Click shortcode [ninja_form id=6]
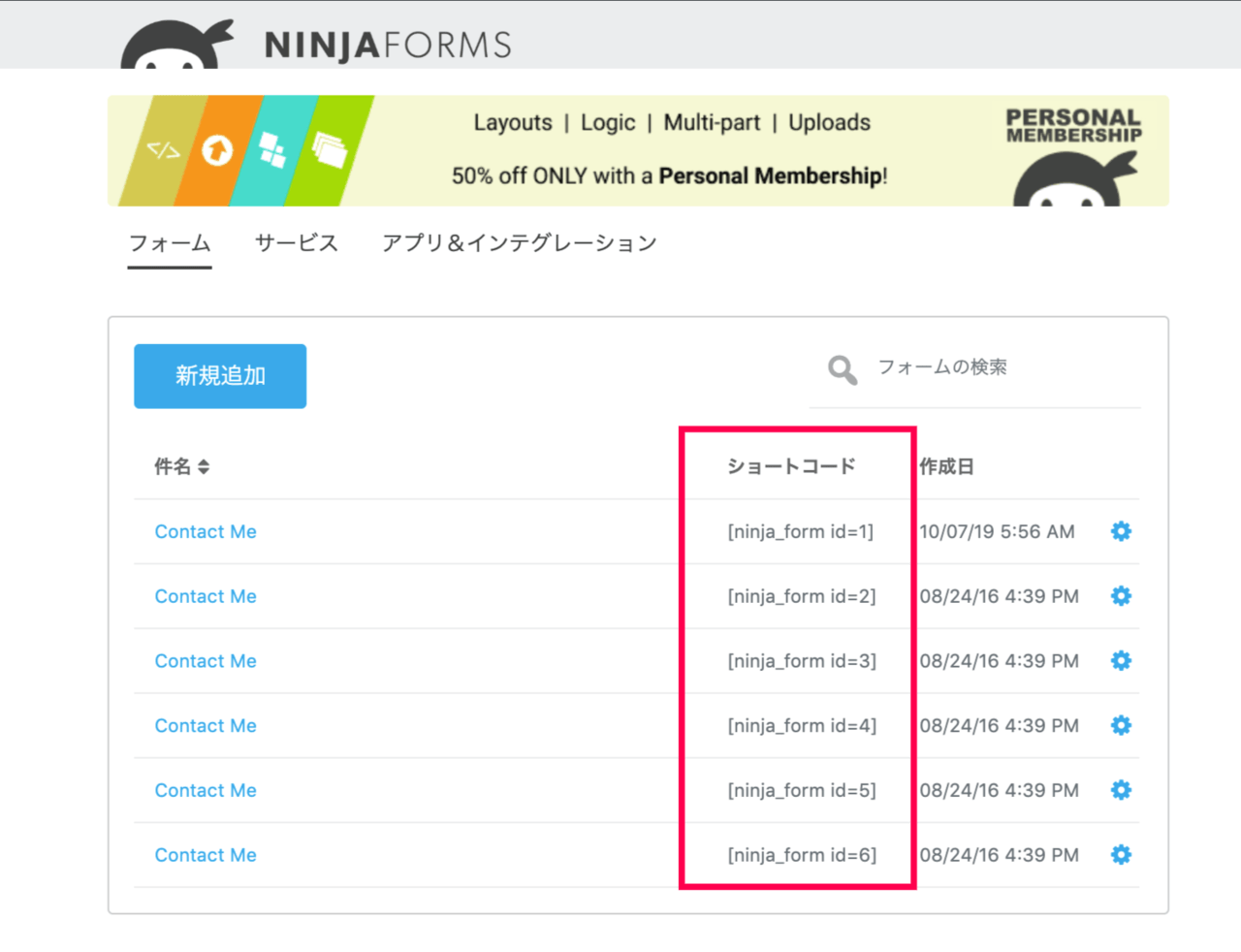This screenshot has width=1241, height=952. tap(802, 855)
